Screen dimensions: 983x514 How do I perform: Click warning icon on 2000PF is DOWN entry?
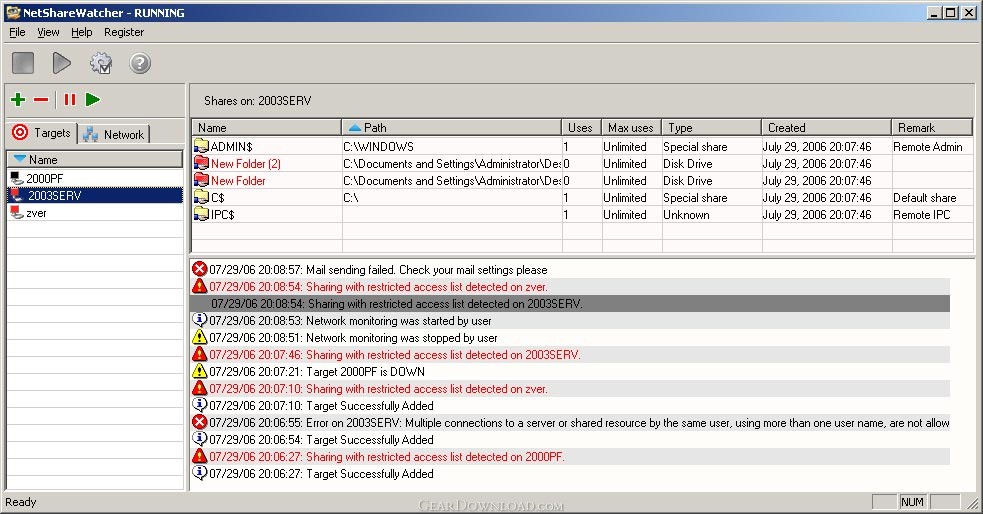tap(199, 370)
